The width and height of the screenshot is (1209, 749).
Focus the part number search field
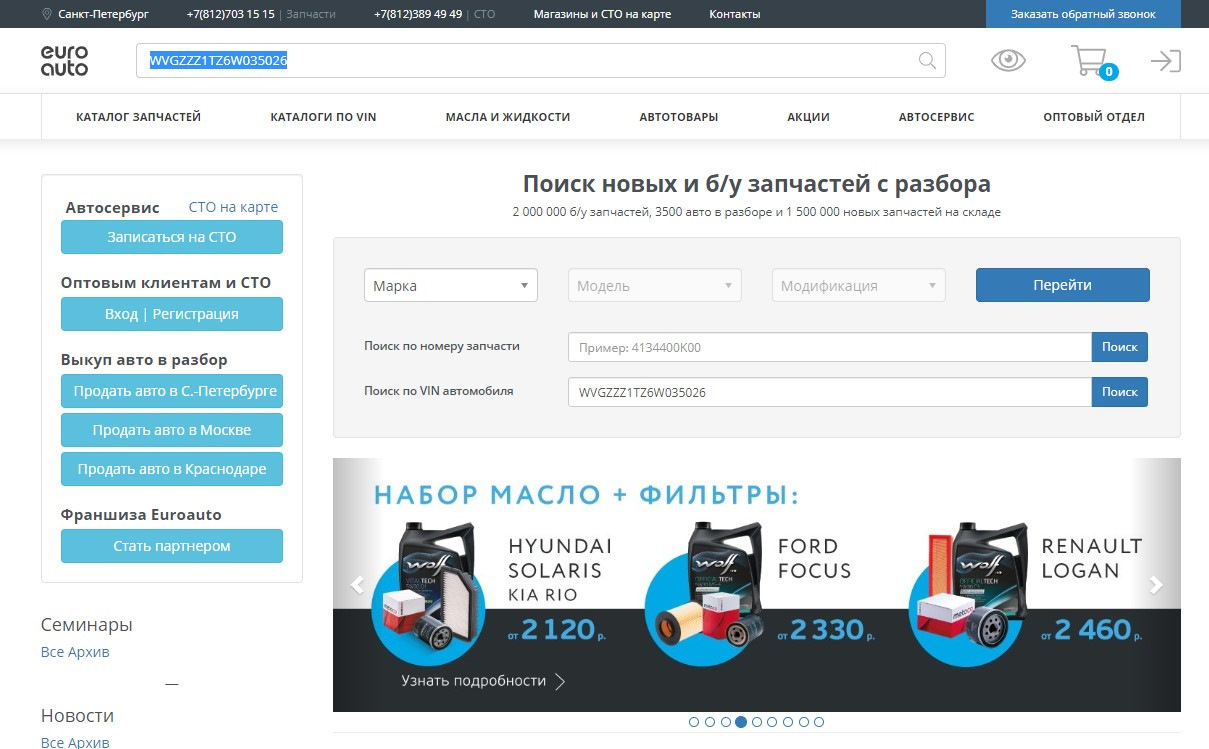(830, 347)
